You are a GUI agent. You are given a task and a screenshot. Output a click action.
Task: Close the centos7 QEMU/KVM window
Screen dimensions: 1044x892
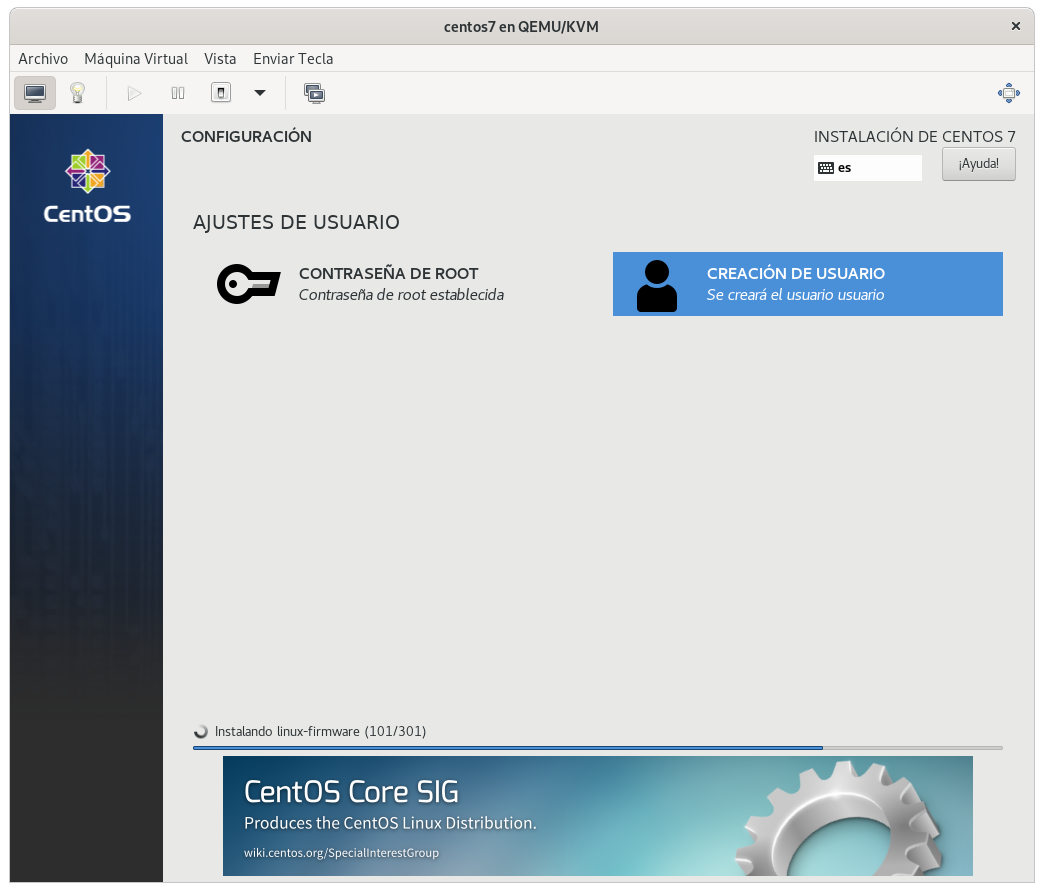(1016, 27)
